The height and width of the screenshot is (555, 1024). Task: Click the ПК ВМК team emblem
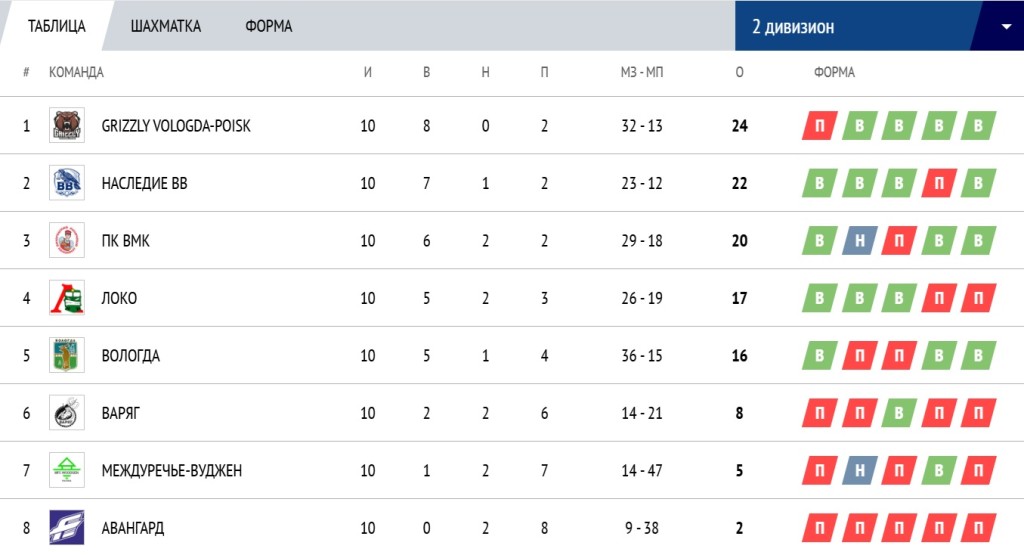pyautogui.click(x=67, y=240)
